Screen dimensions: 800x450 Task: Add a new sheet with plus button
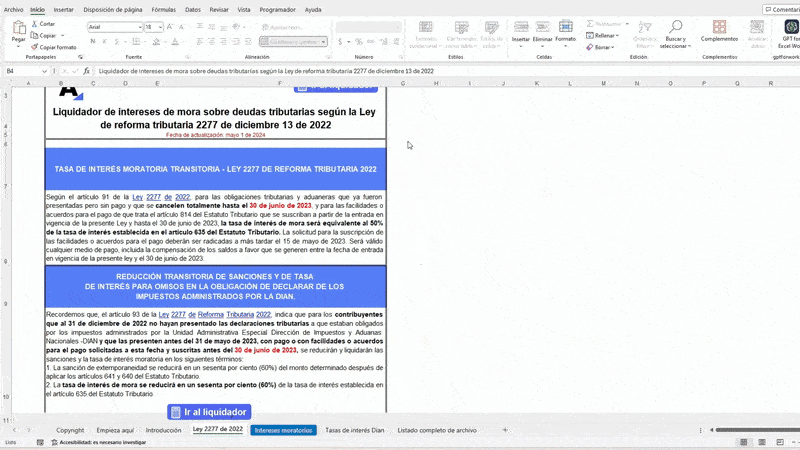505,430
